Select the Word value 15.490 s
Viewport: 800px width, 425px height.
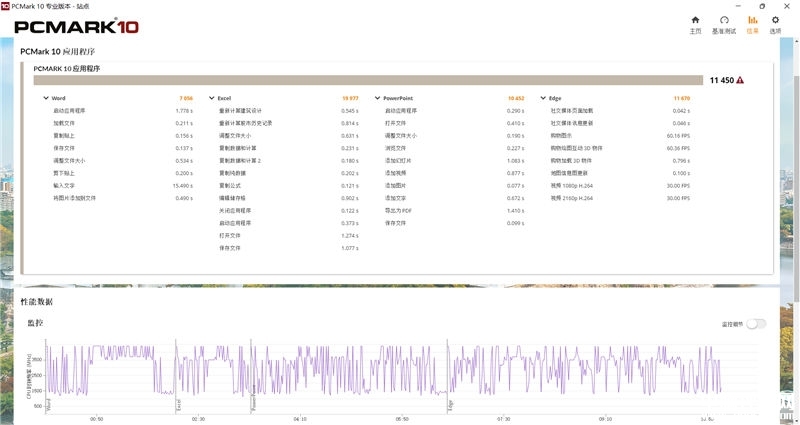(183, 186)
